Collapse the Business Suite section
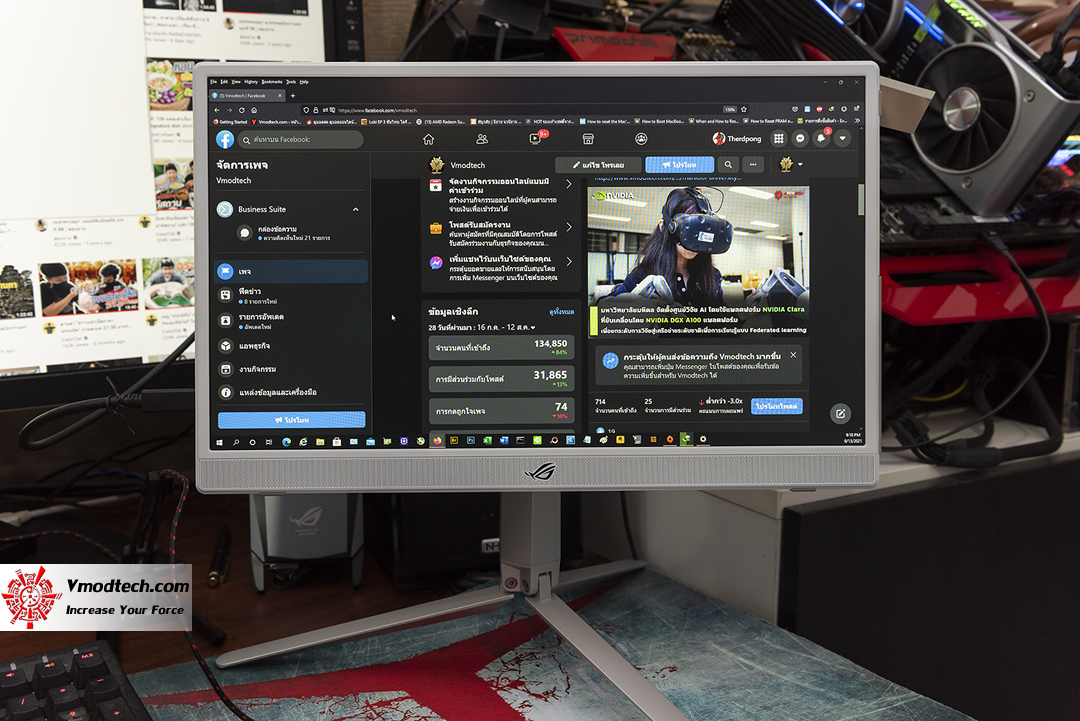The image size is (1080, 721). point(355,209)
